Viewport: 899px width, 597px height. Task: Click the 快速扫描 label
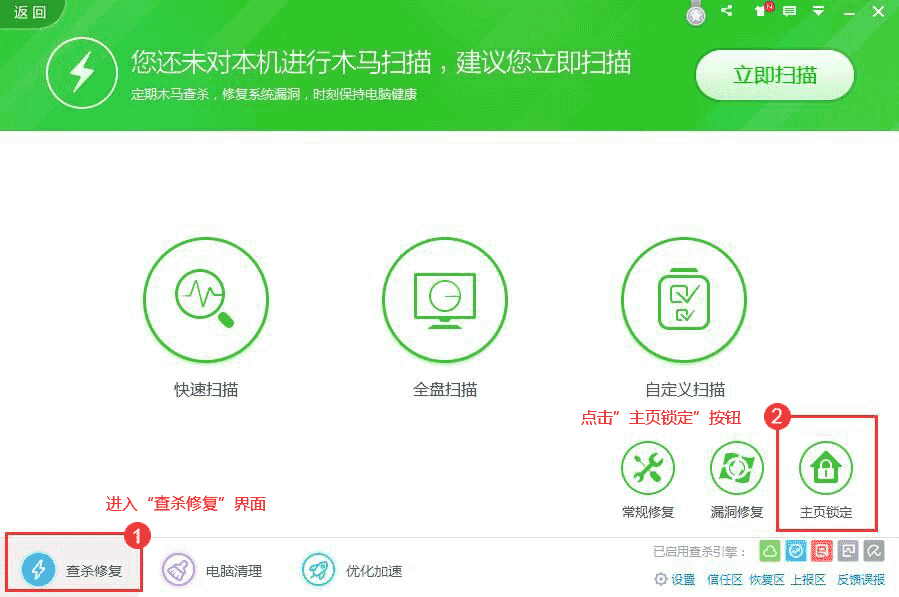pyautogui.click(x=206, y=390)
